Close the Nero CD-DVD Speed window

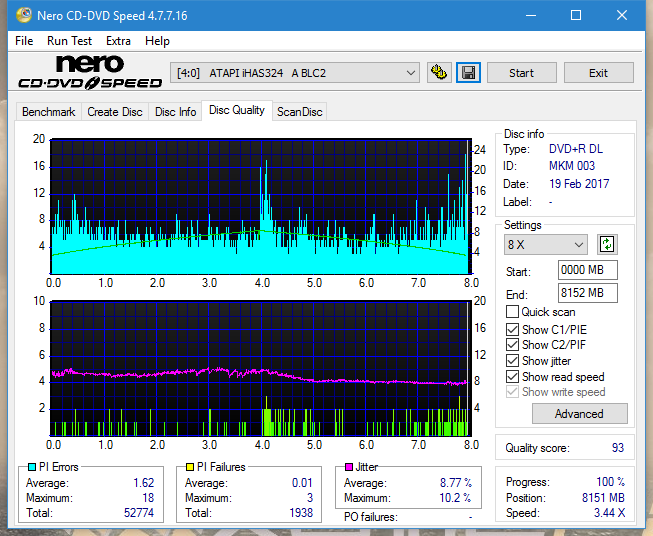coord(622,15)
